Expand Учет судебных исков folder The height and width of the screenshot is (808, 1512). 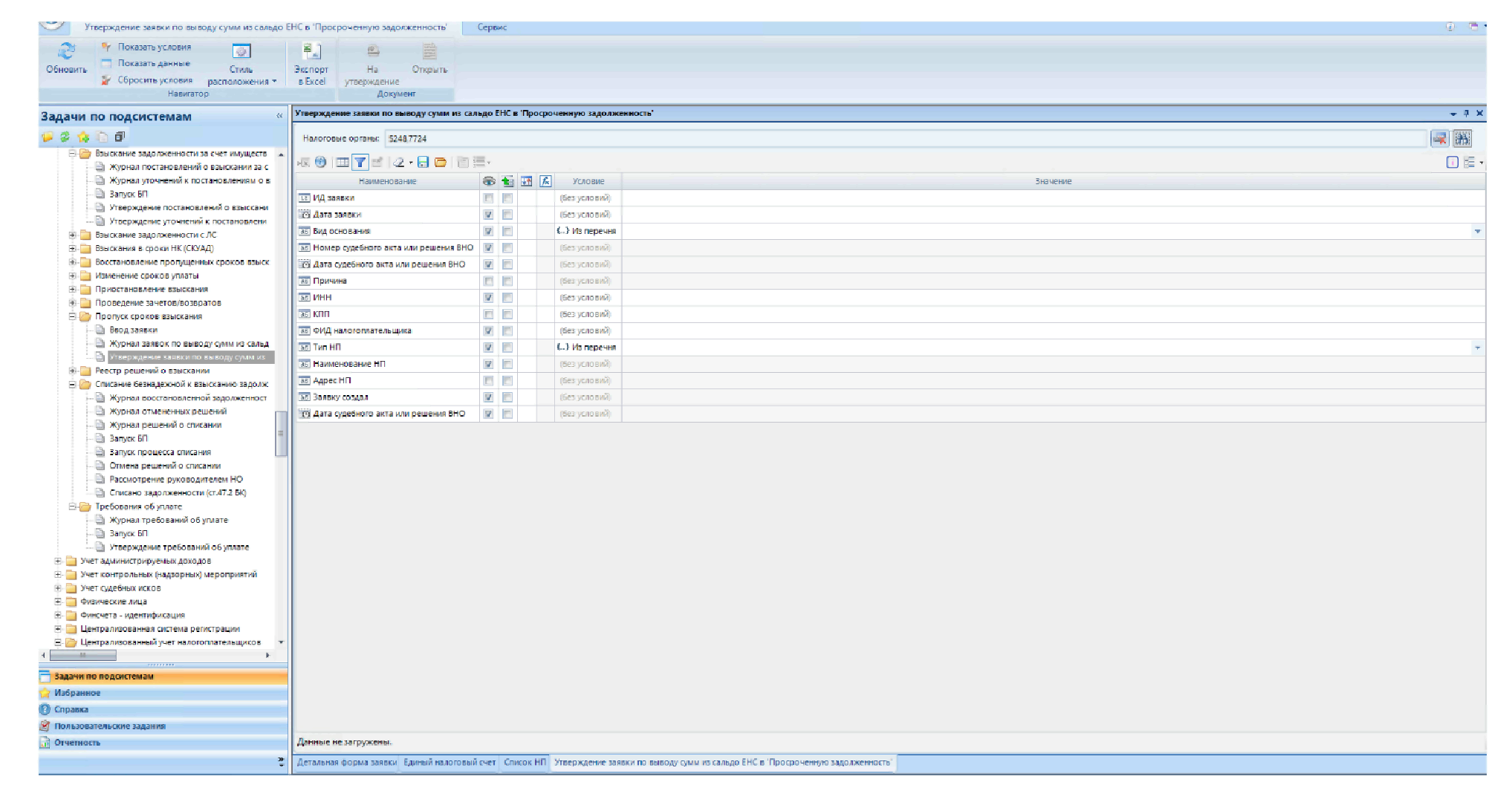click(x=58, y=588)
